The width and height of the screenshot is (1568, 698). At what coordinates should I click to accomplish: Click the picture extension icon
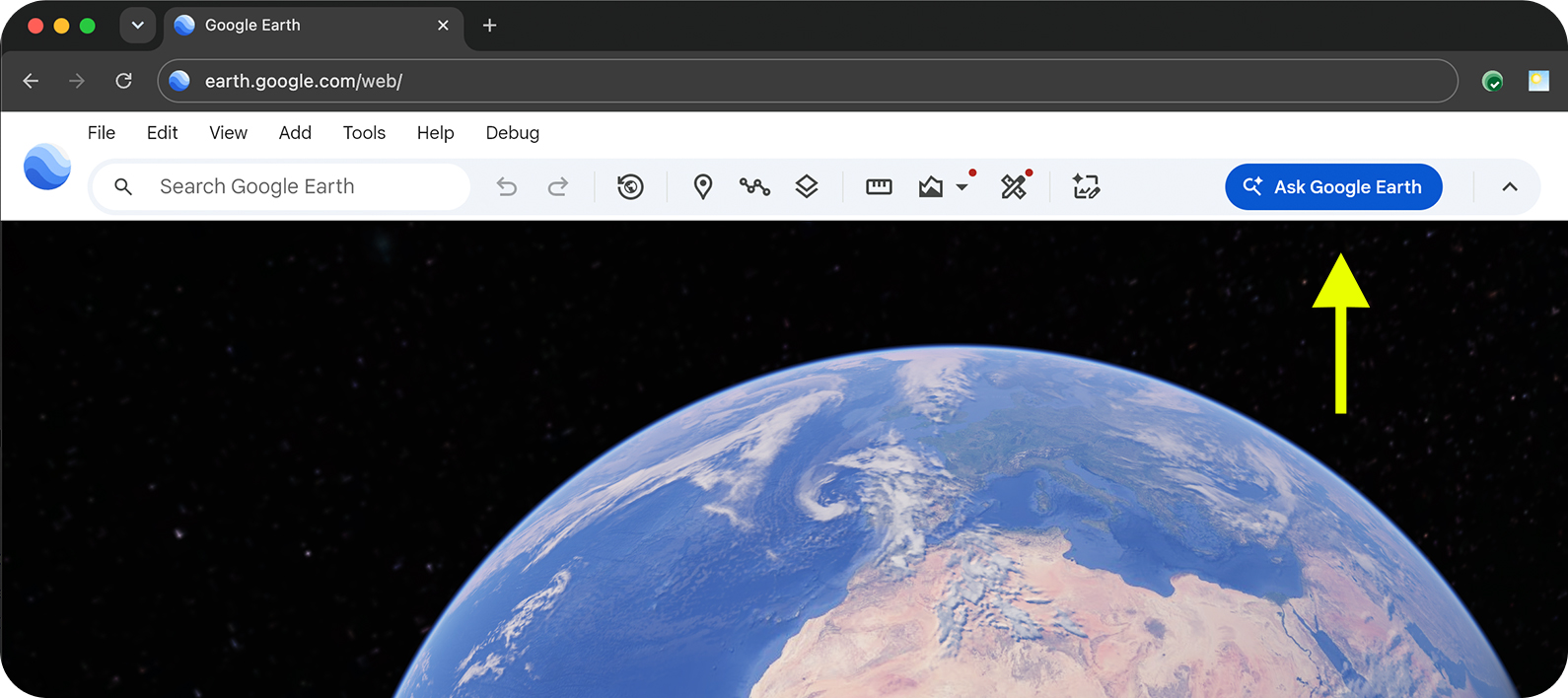pyautogui.click(x=1538, y=81)
